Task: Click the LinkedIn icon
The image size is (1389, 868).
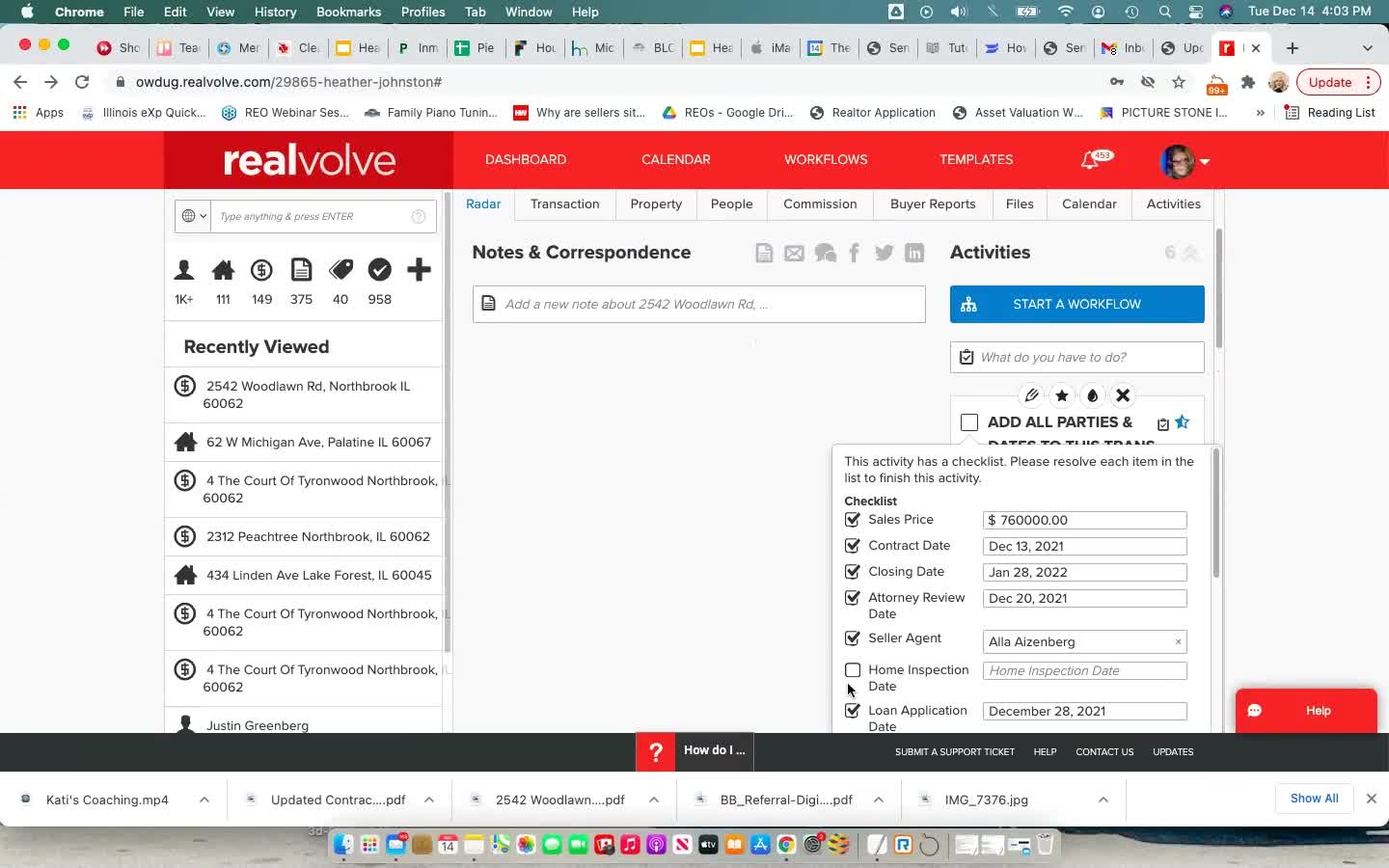Action: tap(914, 253)
